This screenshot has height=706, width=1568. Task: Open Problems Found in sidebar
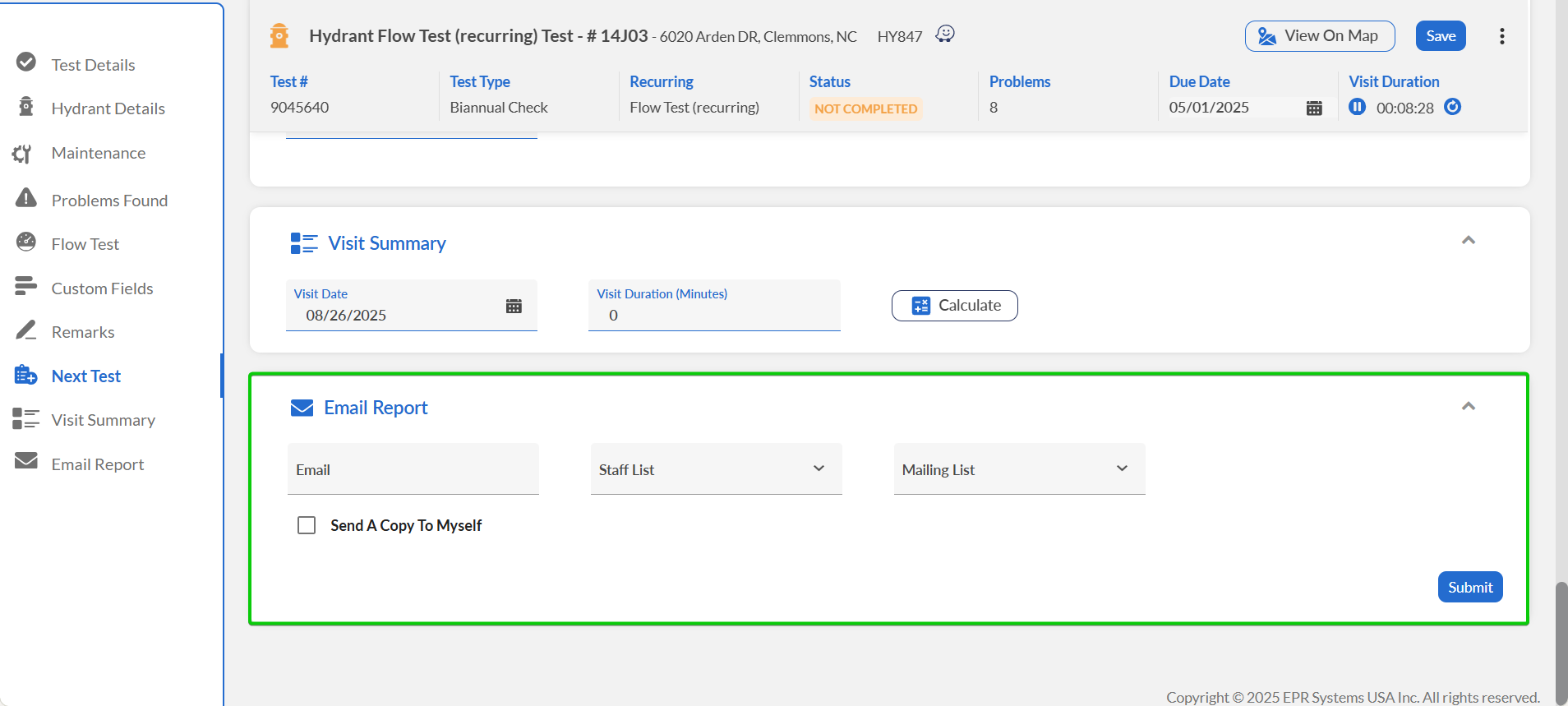[x=108, y=201]
